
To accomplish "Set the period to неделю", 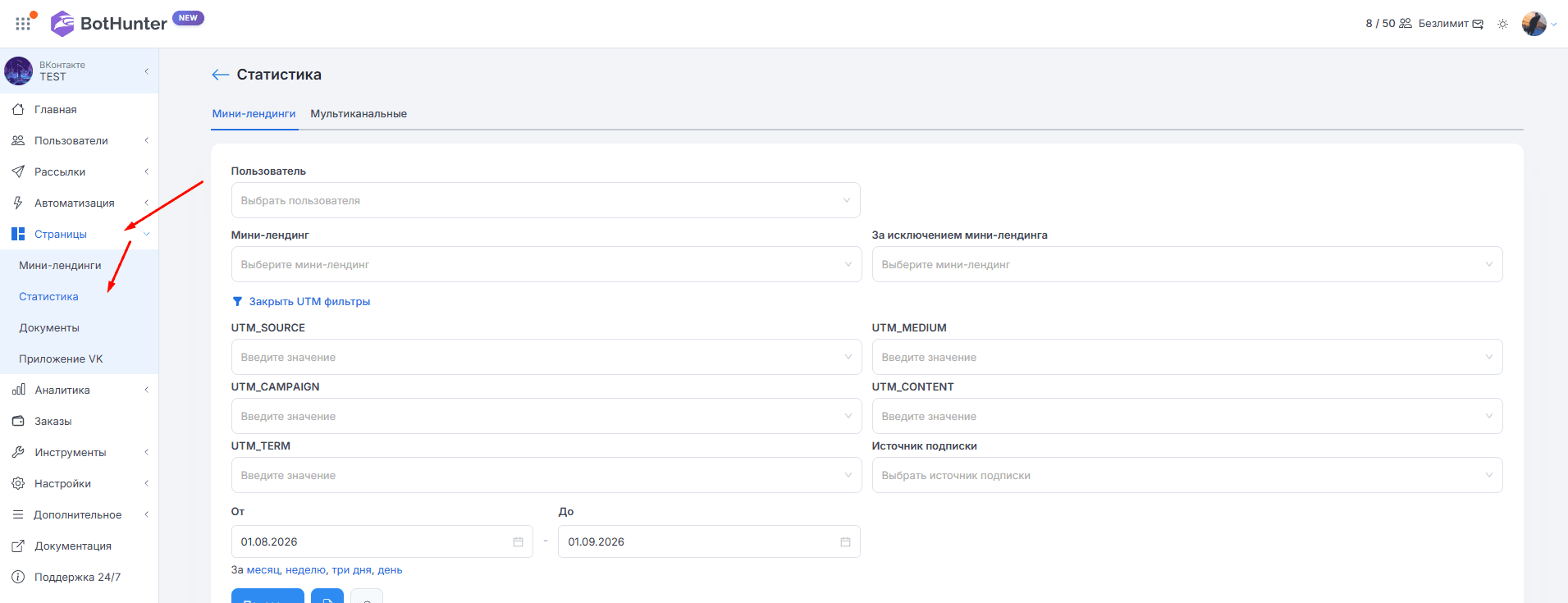I will (x=305, y=570).
